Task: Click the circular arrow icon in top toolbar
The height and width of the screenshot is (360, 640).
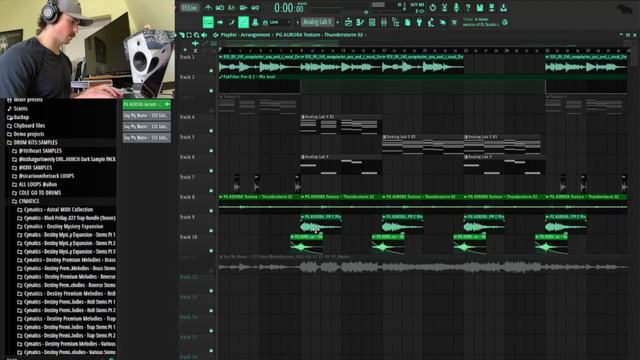Action: [432, 8]
